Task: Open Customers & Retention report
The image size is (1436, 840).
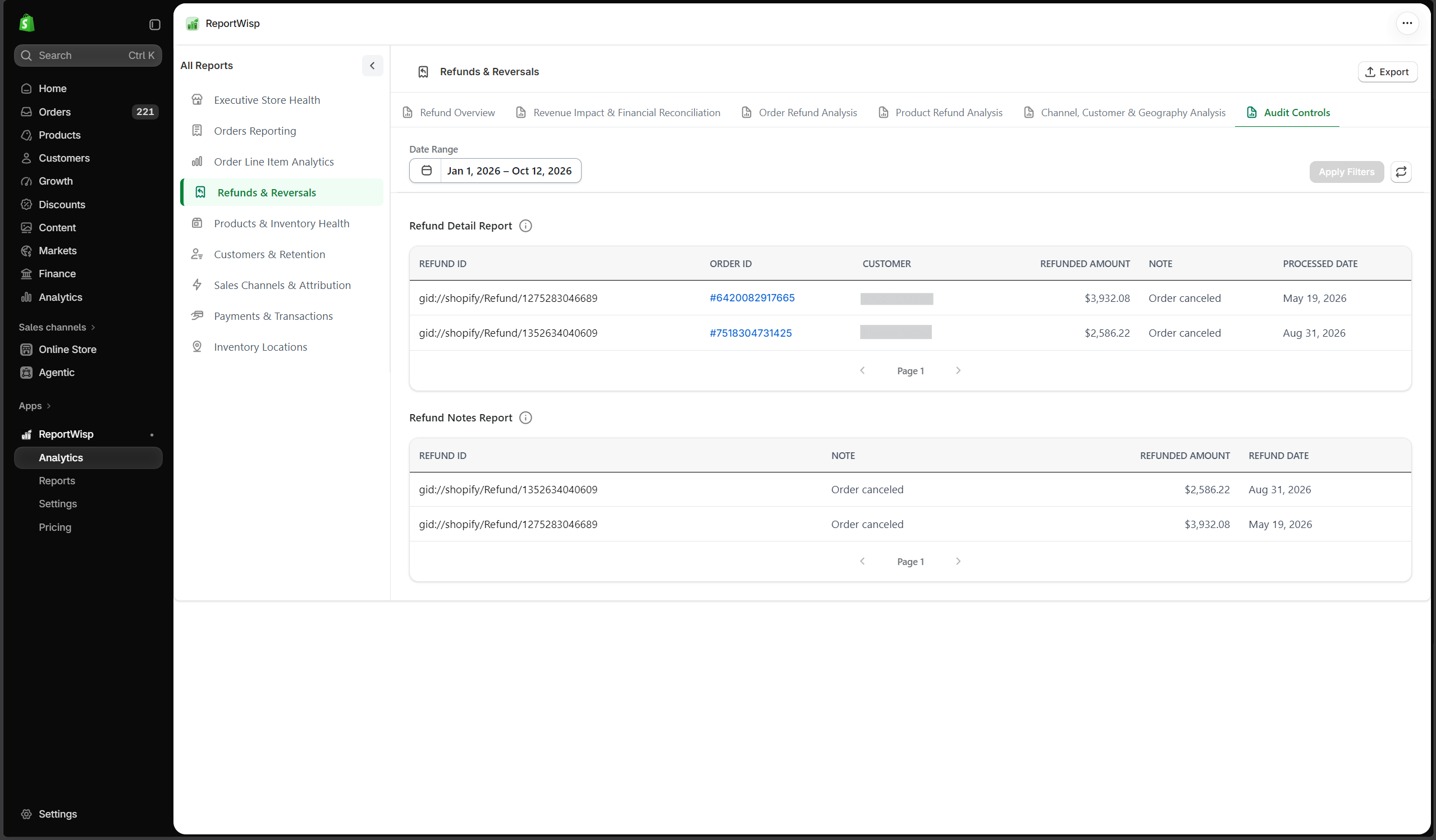Action: point(281,255)
